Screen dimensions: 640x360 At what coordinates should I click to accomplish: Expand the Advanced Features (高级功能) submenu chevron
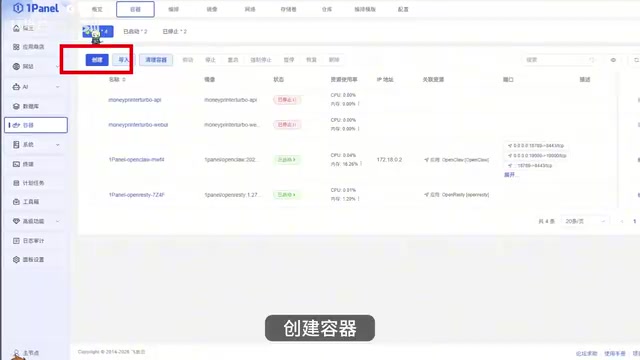coord(58,221)
